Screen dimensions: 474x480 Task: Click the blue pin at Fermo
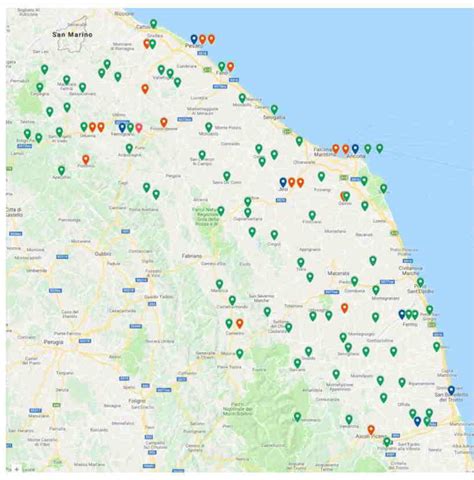point(402,314)
